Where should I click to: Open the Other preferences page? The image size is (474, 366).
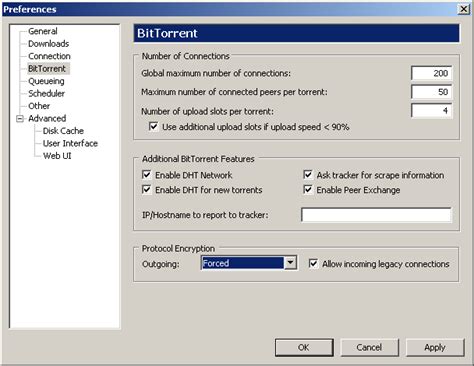coord(39,106)
